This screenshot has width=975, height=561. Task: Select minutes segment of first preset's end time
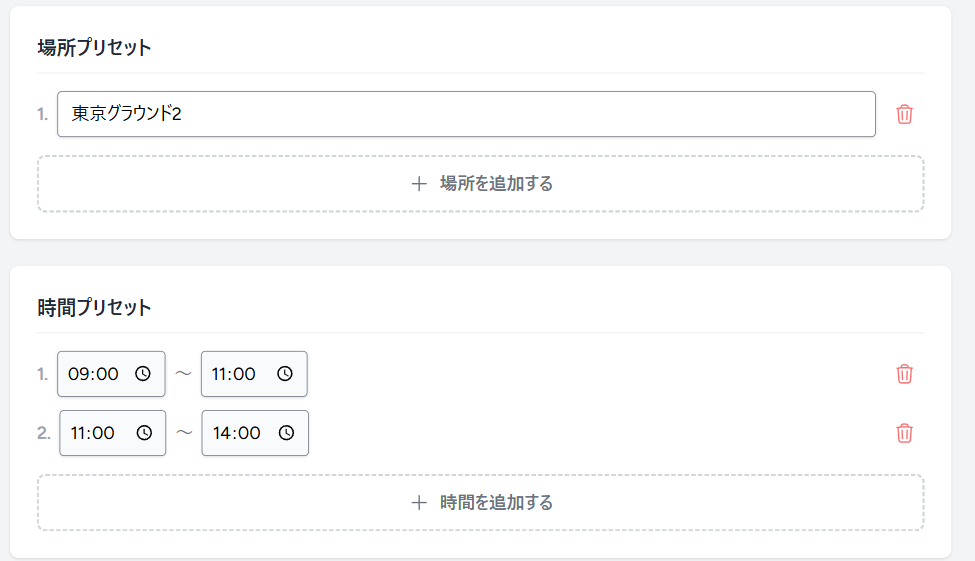pos(246,374)
